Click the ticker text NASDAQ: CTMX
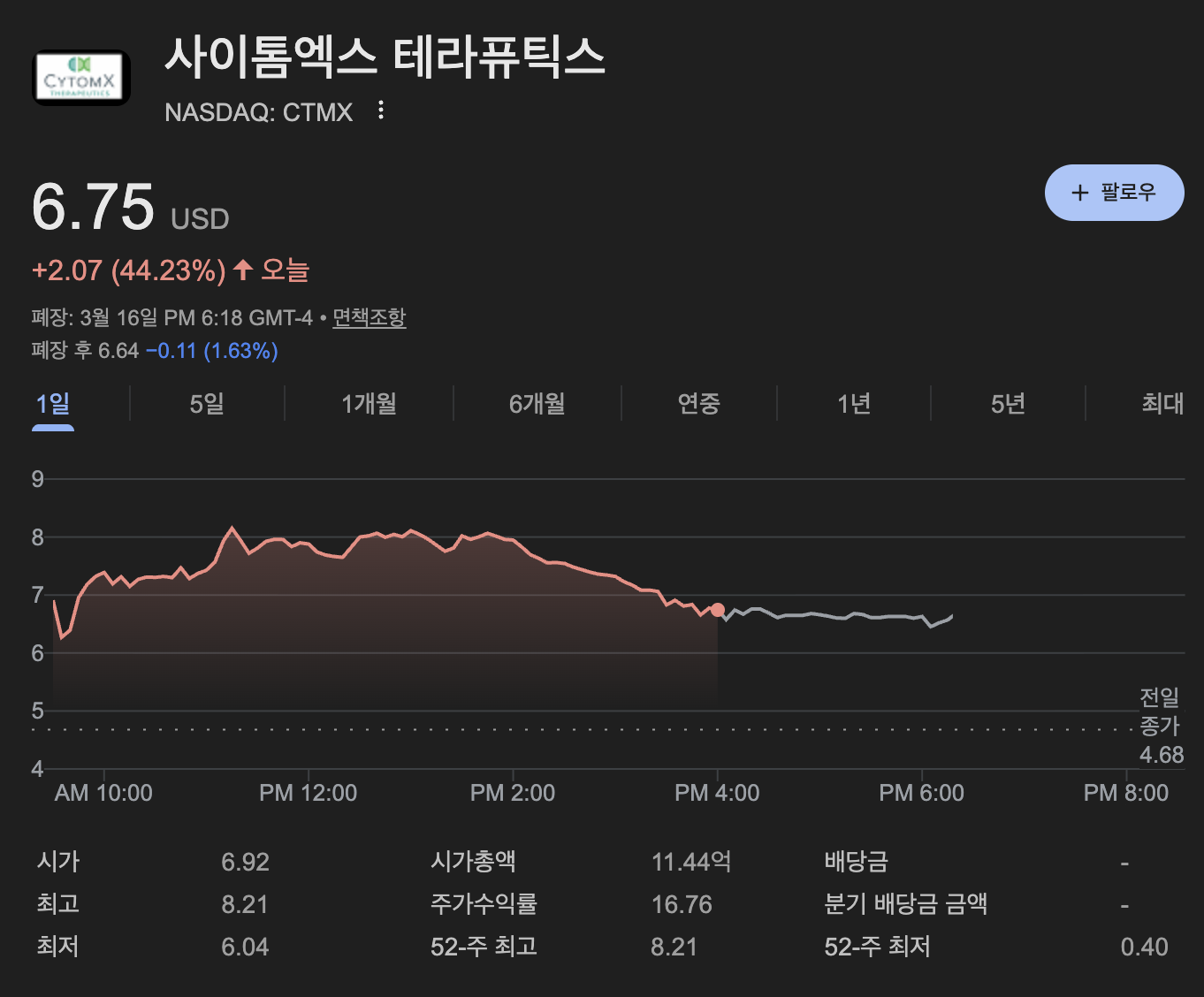Screen dimensions: 1204x997 [258, 112]
